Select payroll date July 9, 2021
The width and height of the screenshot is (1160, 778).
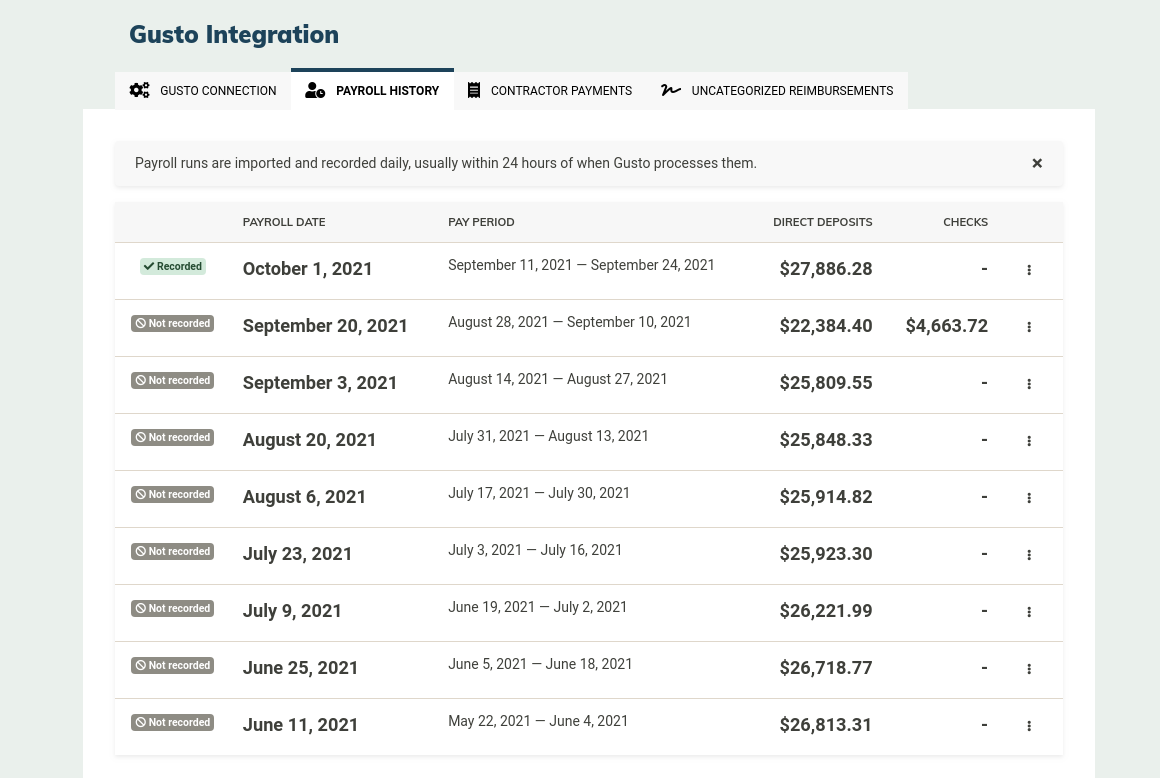pyautogui.click(x=292, y=611)
